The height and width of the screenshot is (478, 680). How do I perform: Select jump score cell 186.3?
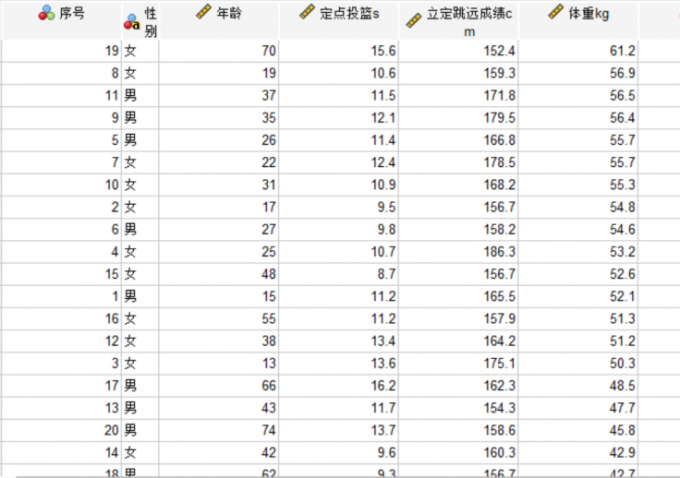(458, 252)
